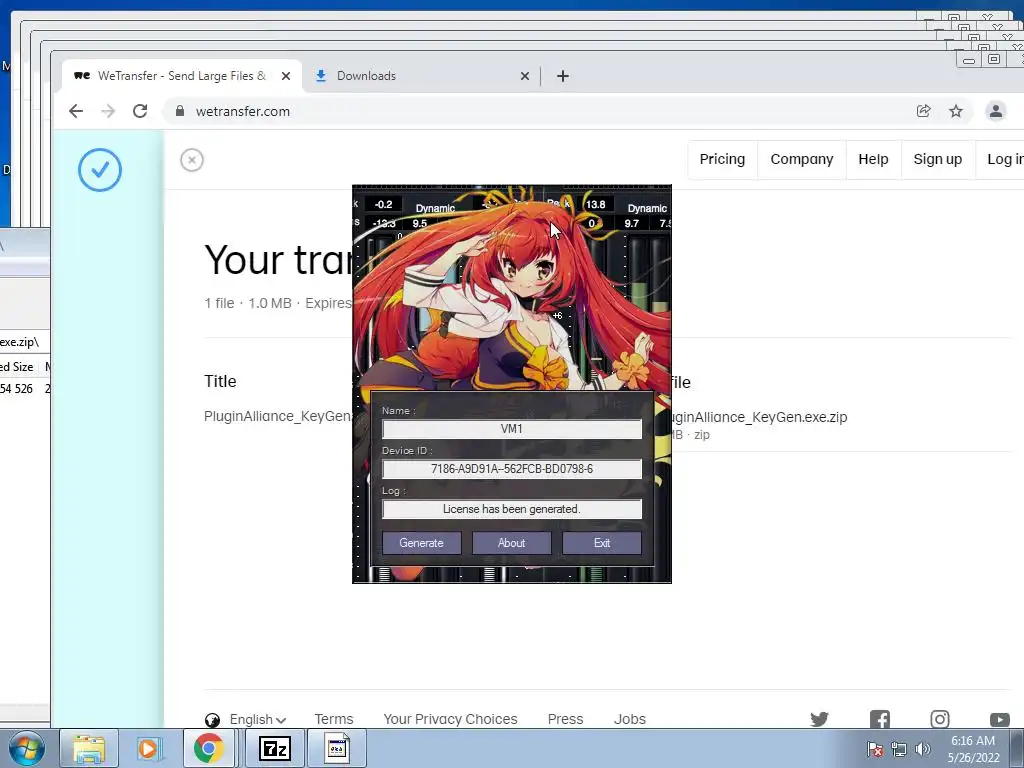Image resolution: width=1024 pixels, height=768 pixels.
Task: Select the Device ID input field
Action: point(511,469)
